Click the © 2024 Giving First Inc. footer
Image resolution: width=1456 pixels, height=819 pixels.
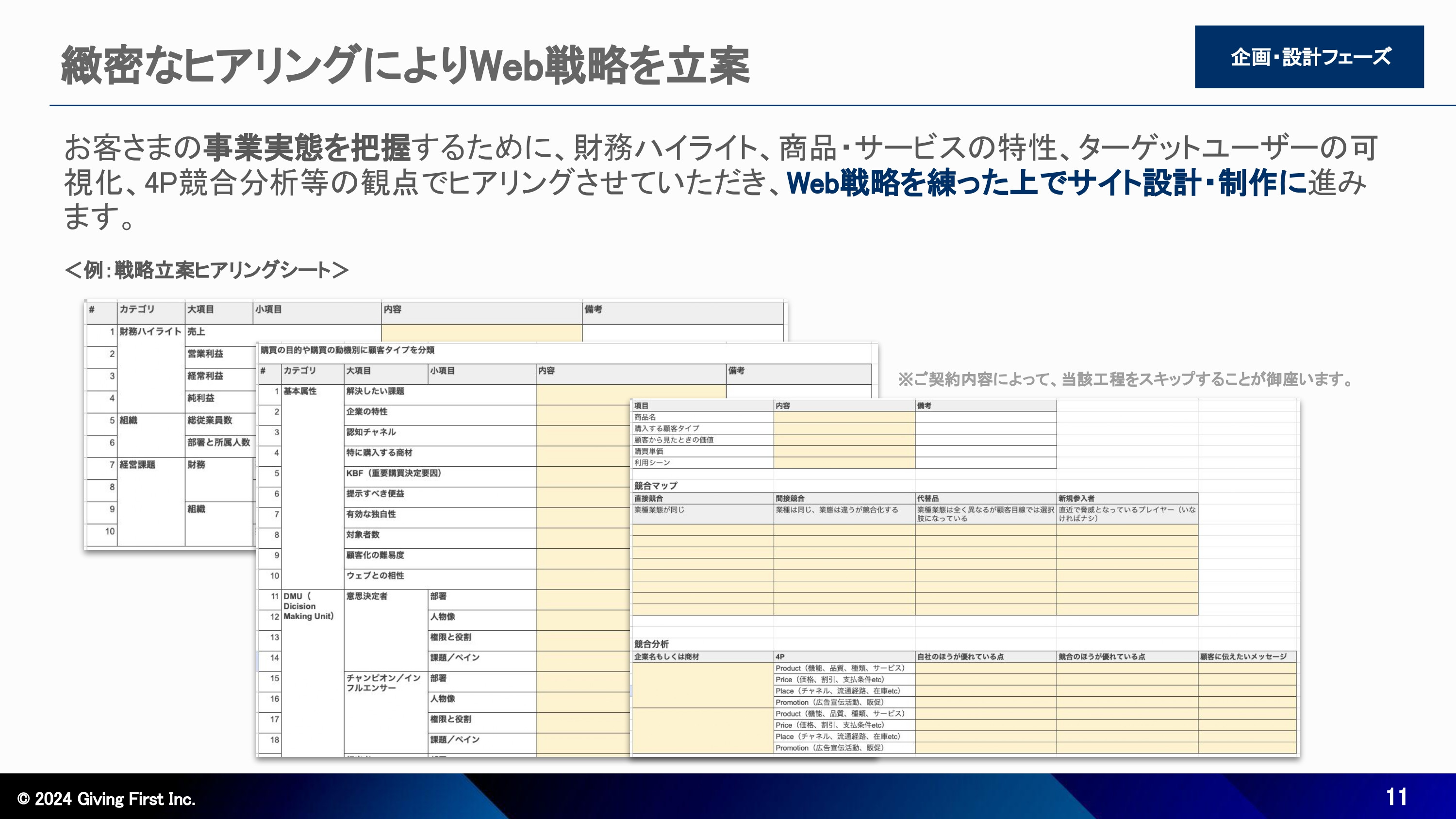(x=106, y=799)
